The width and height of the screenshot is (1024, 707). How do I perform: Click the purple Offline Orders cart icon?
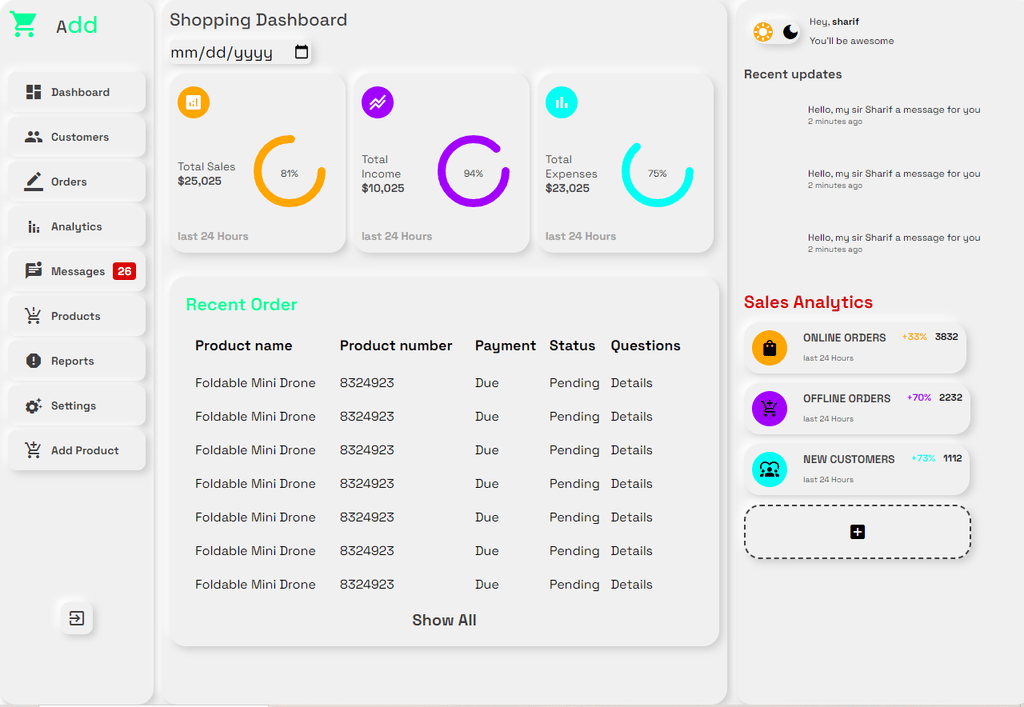769,408
